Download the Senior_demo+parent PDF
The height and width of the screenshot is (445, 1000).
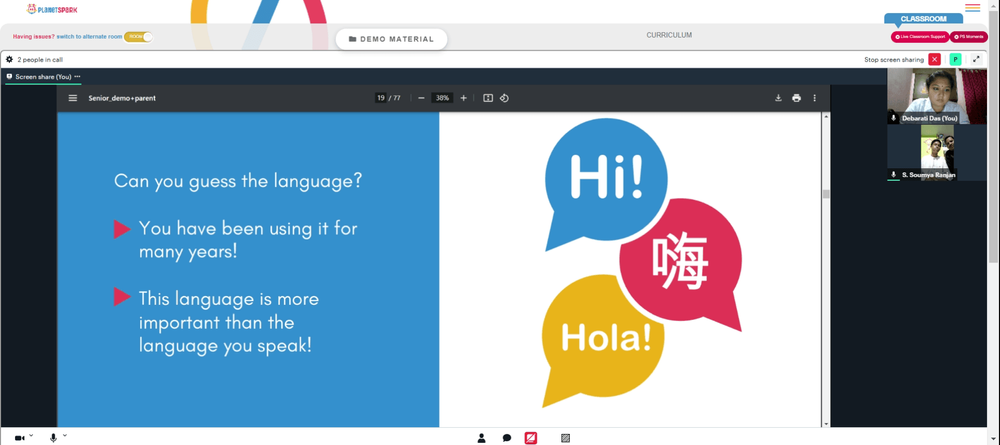[778, 98]
